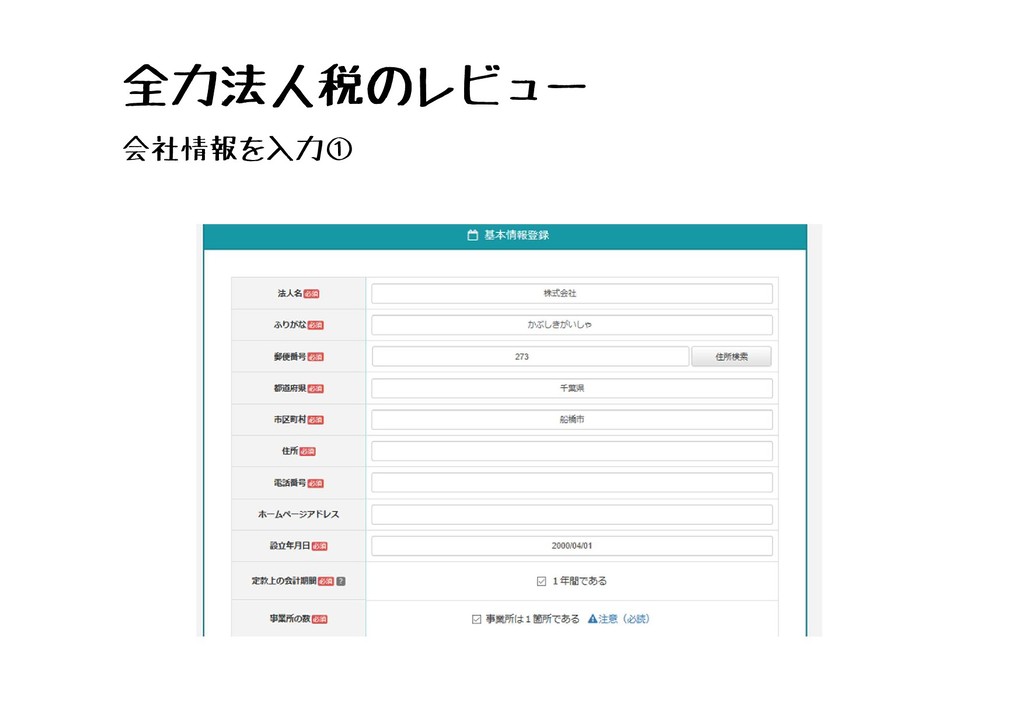Click the 郵便番号 field containing 273
The image size is (1024, 724).
[530, 356]
